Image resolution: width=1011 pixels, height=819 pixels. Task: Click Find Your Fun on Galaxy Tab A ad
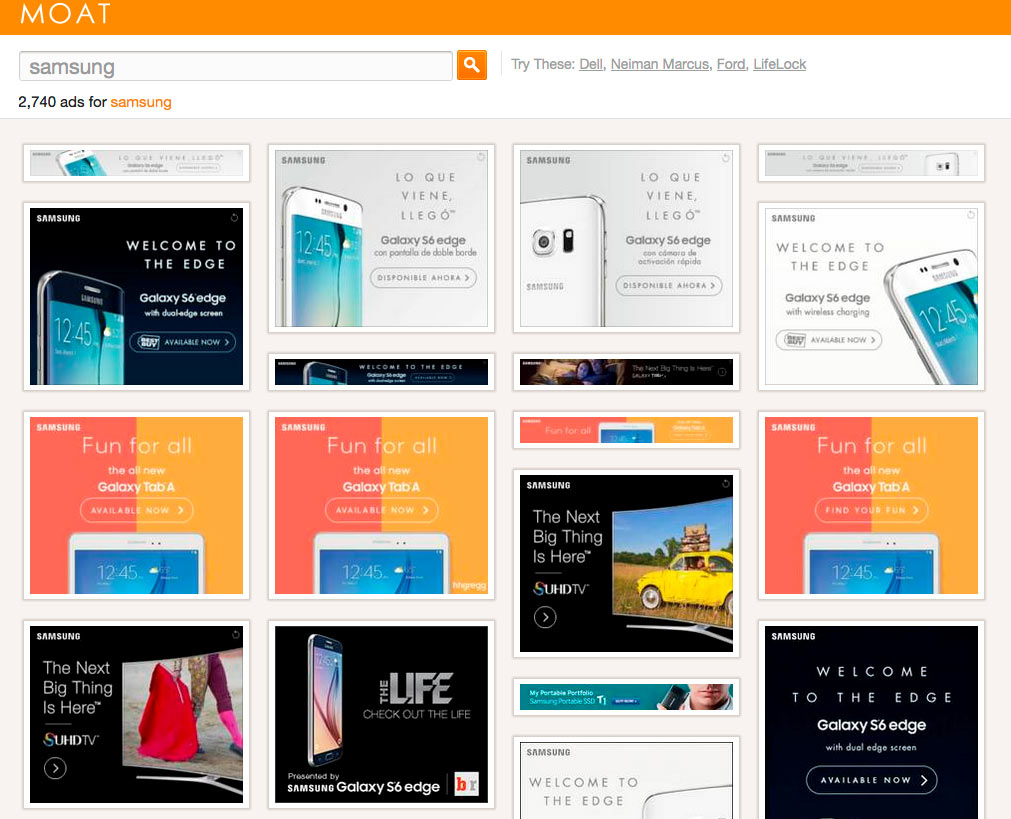(x=872, y=510)
